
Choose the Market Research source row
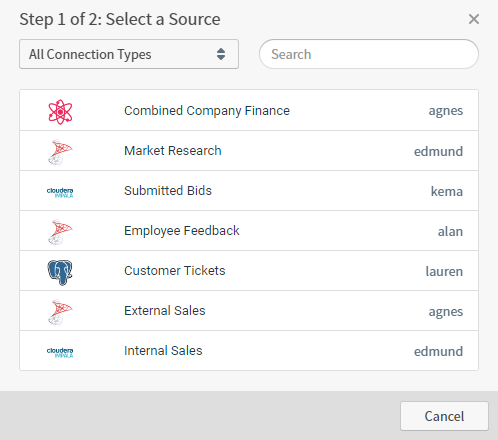pyautogui.click(x=249, y=151)
